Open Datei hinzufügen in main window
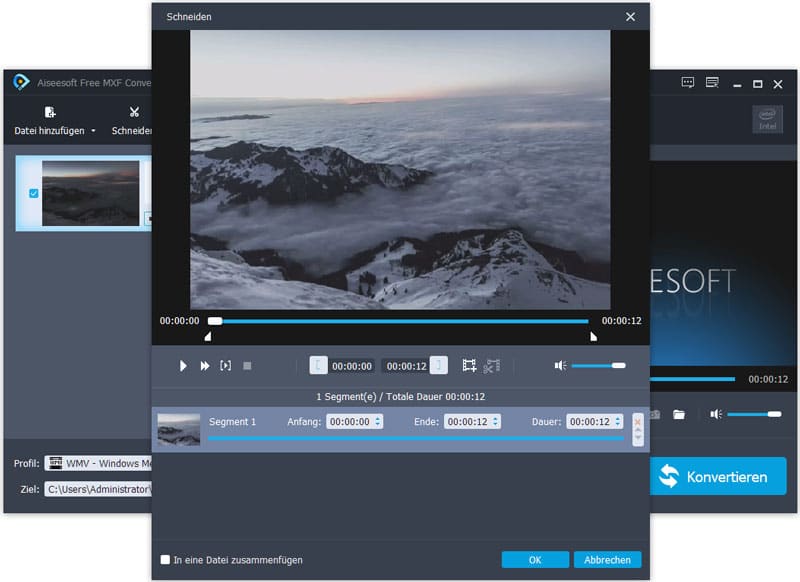 tap(49, 121)
